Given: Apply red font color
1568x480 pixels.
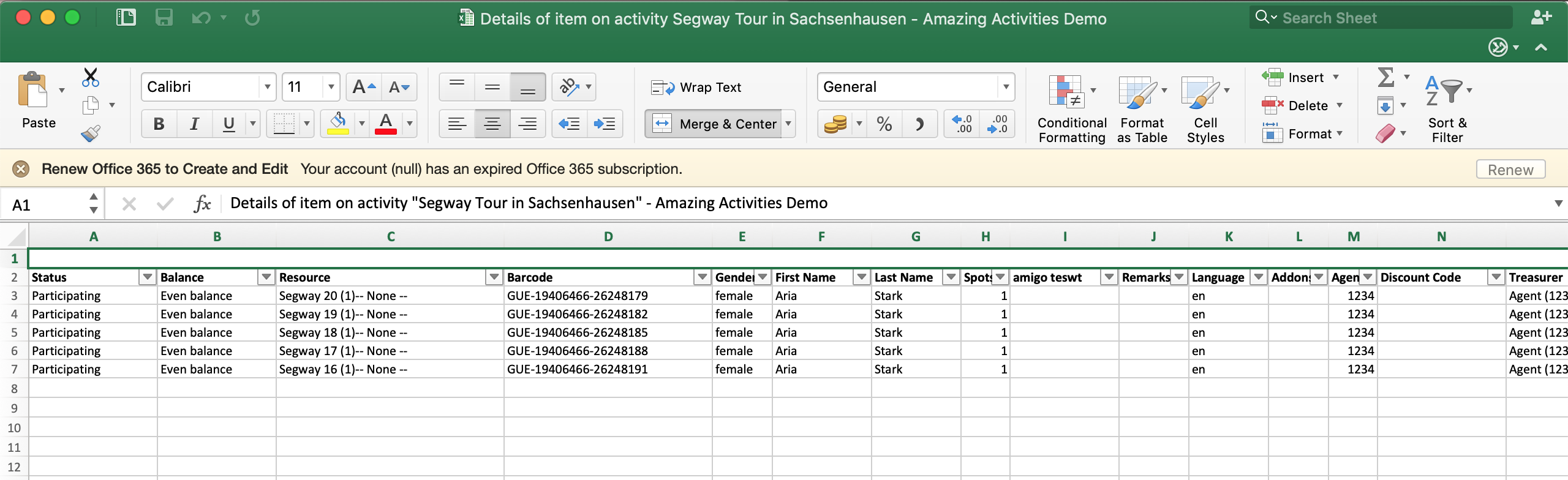Looking at the screenshot, I should 386,124.
